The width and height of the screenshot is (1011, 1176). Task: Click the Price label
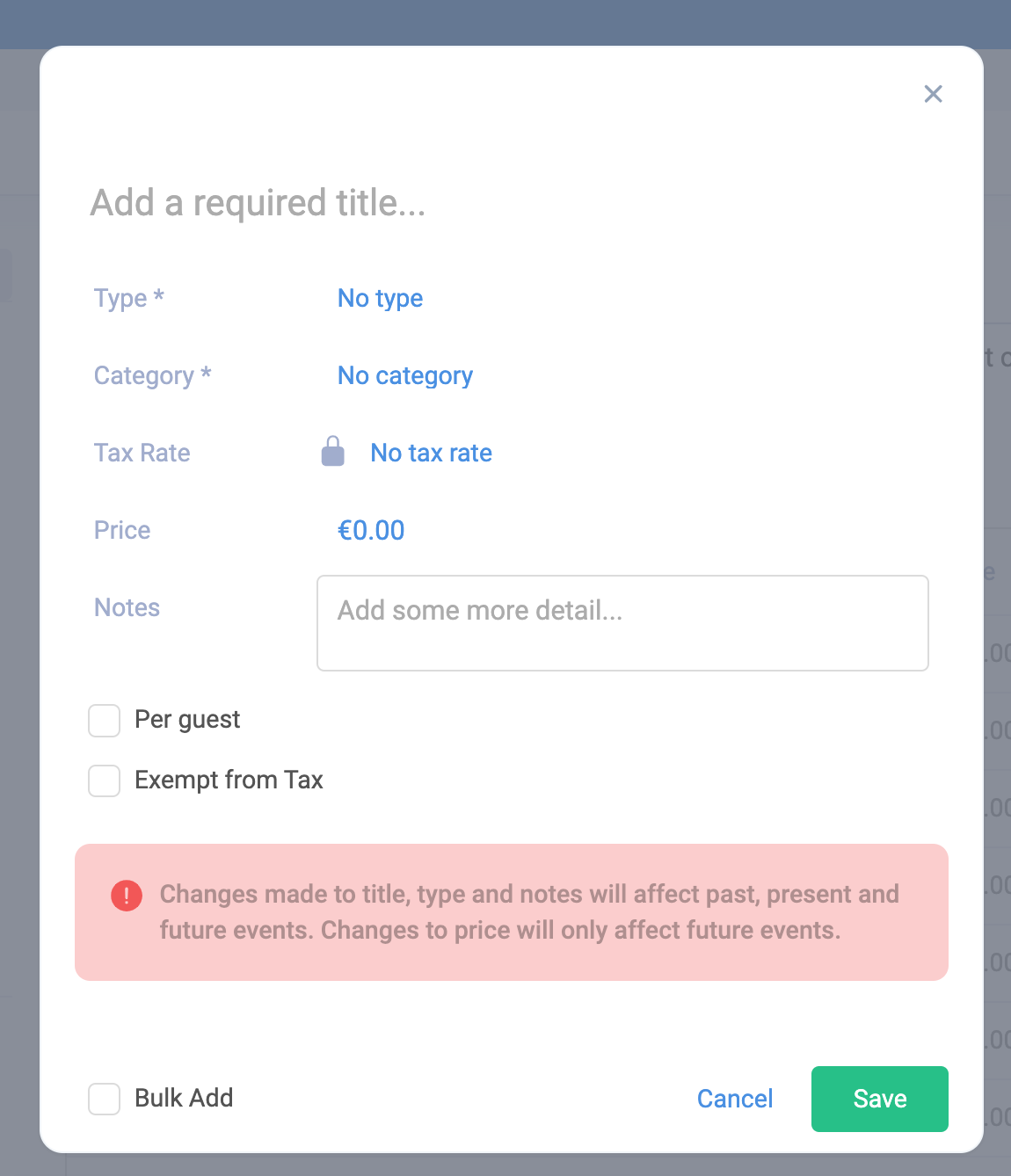pyautogui.click(x=121, y=530)
